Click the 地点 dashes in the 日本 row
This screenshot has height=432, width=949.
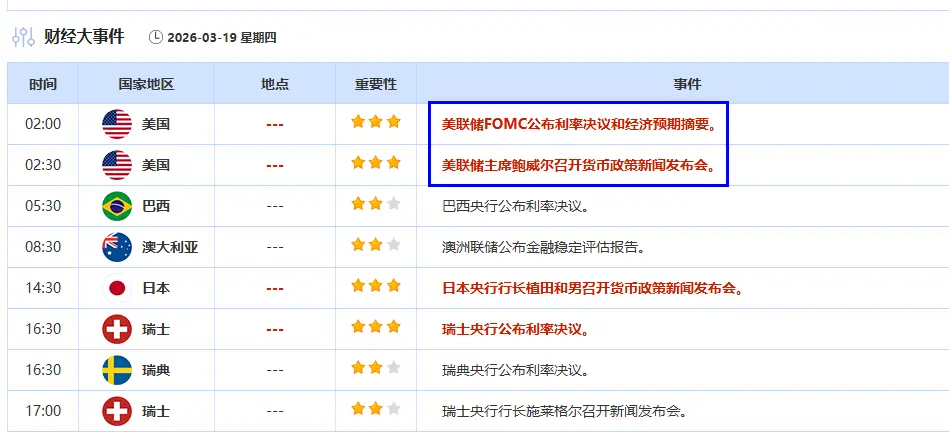point(275,289)
